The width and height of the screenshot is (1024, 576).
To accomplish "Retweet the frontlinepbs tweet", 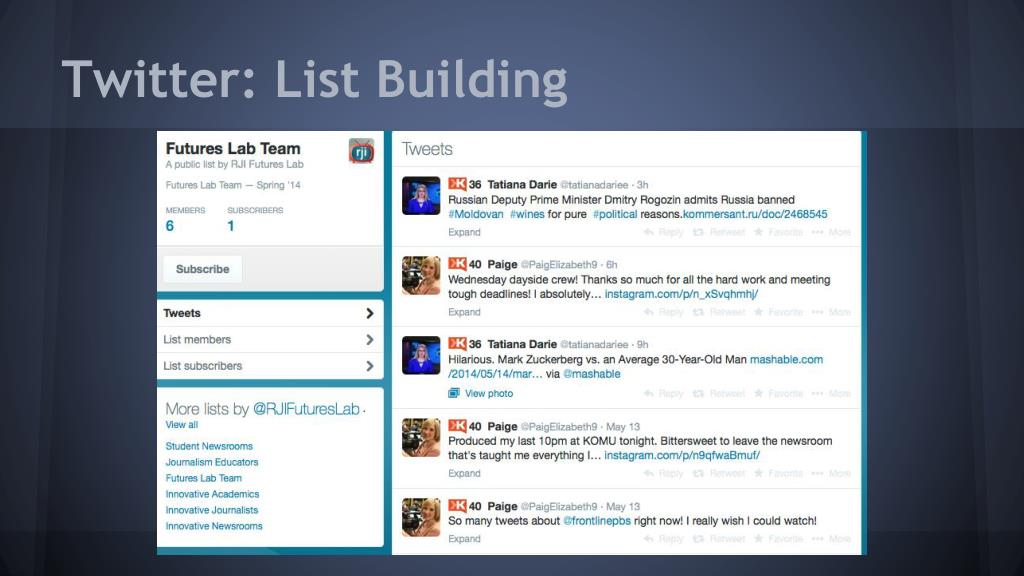I will coord(718,539).
